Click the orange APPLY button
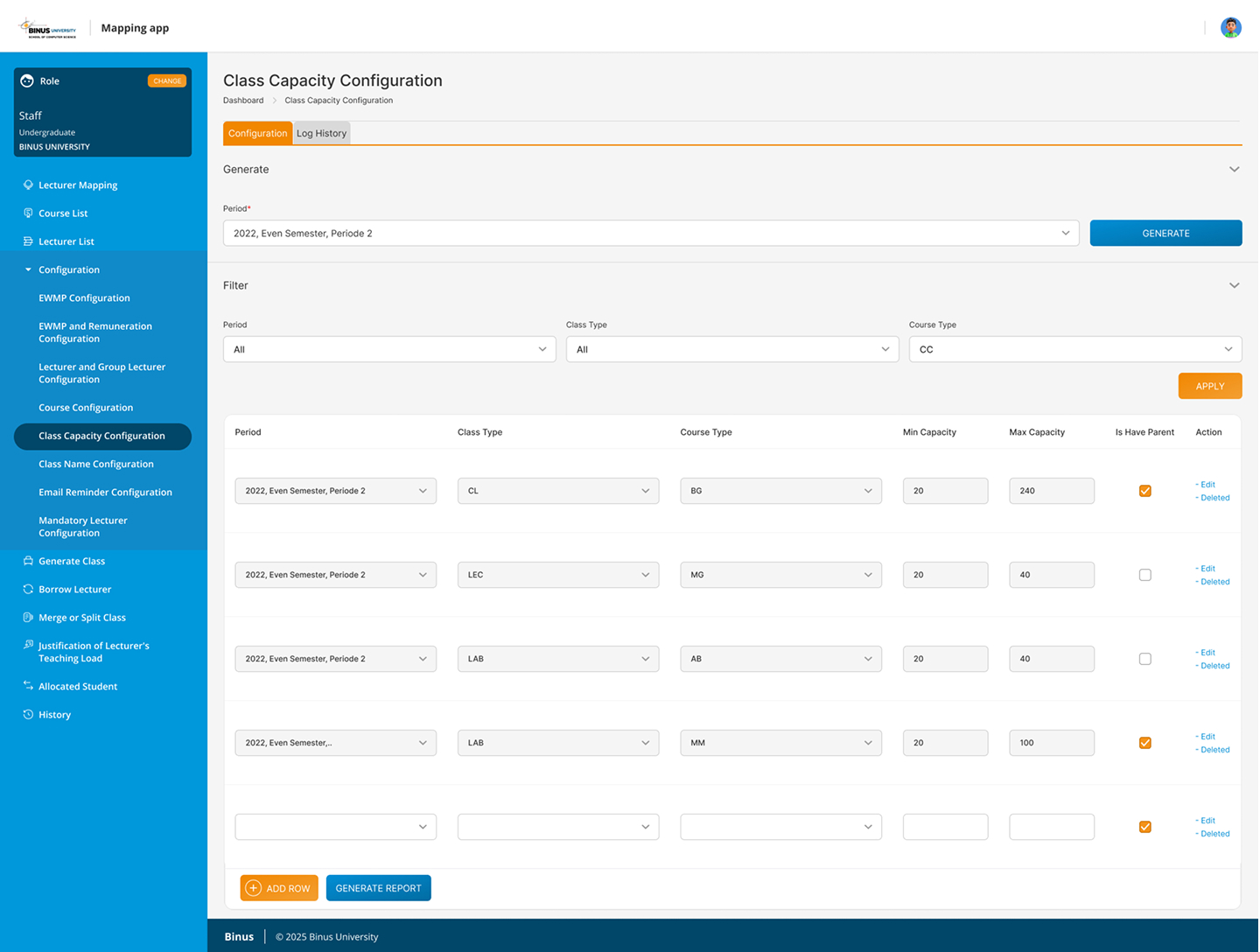1260x952 pixels. click(1209, 386)
